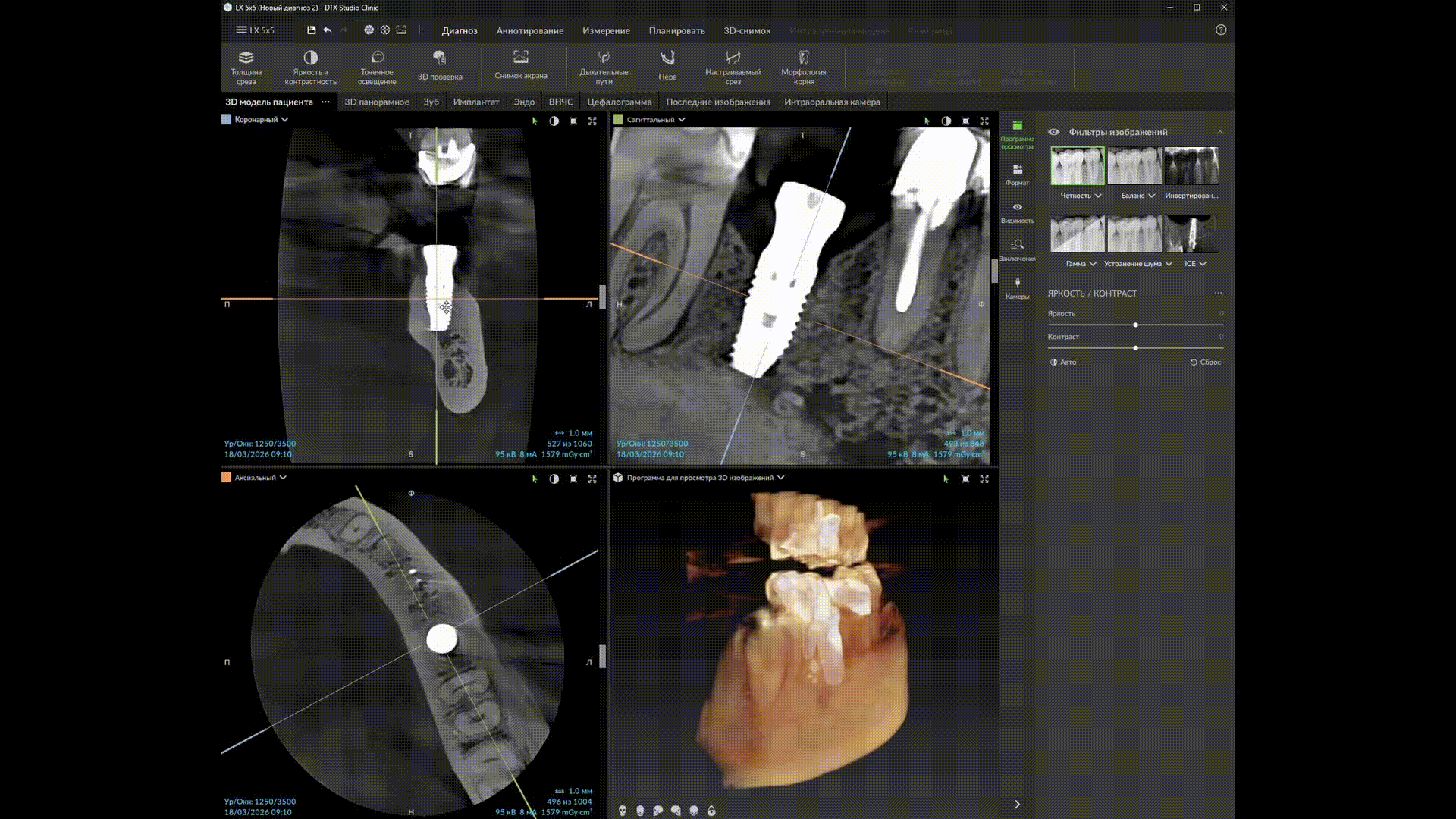
Task: Toggle brightness/contrast icon in the Сагиттальный viewport
Action: [946, 121]
